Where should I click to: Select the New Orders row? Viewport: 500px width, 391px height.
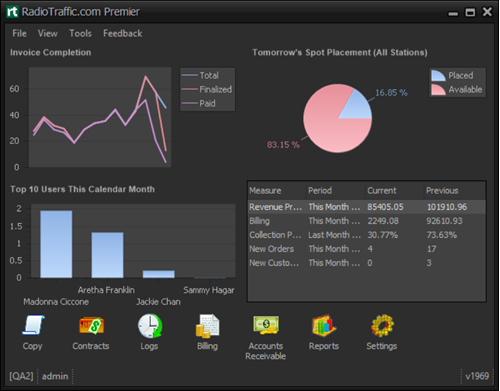(x=367, y=249)
